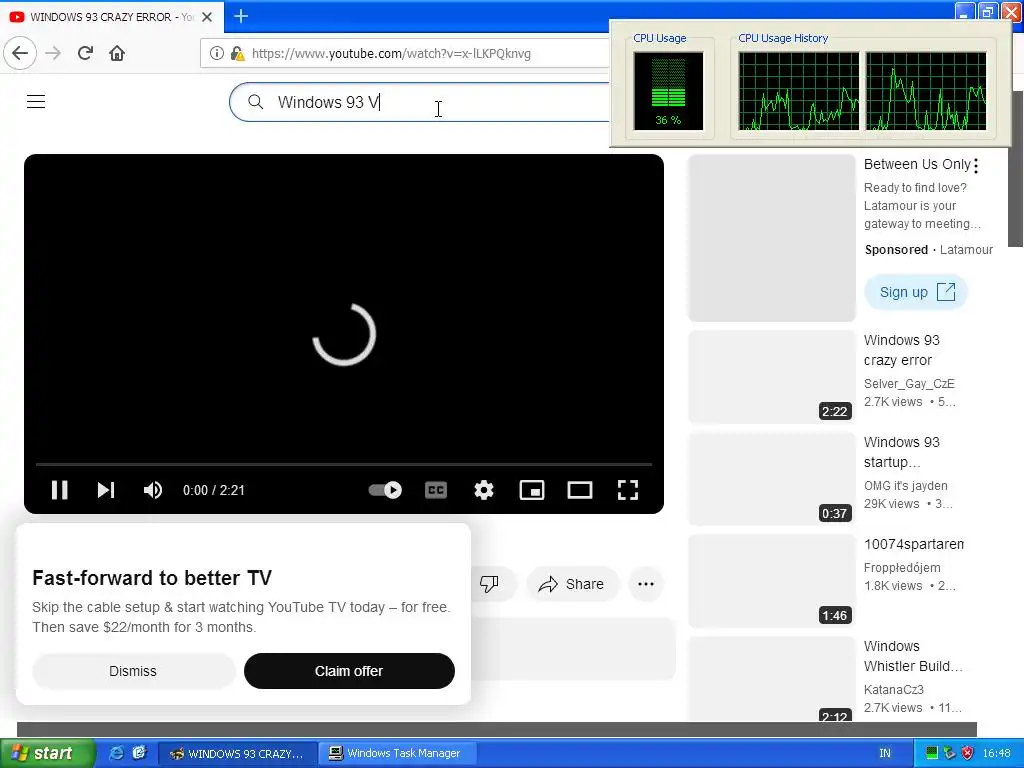Click the Sign up ad button
This screenshot has height=768, width=1024.
[916, 292]
